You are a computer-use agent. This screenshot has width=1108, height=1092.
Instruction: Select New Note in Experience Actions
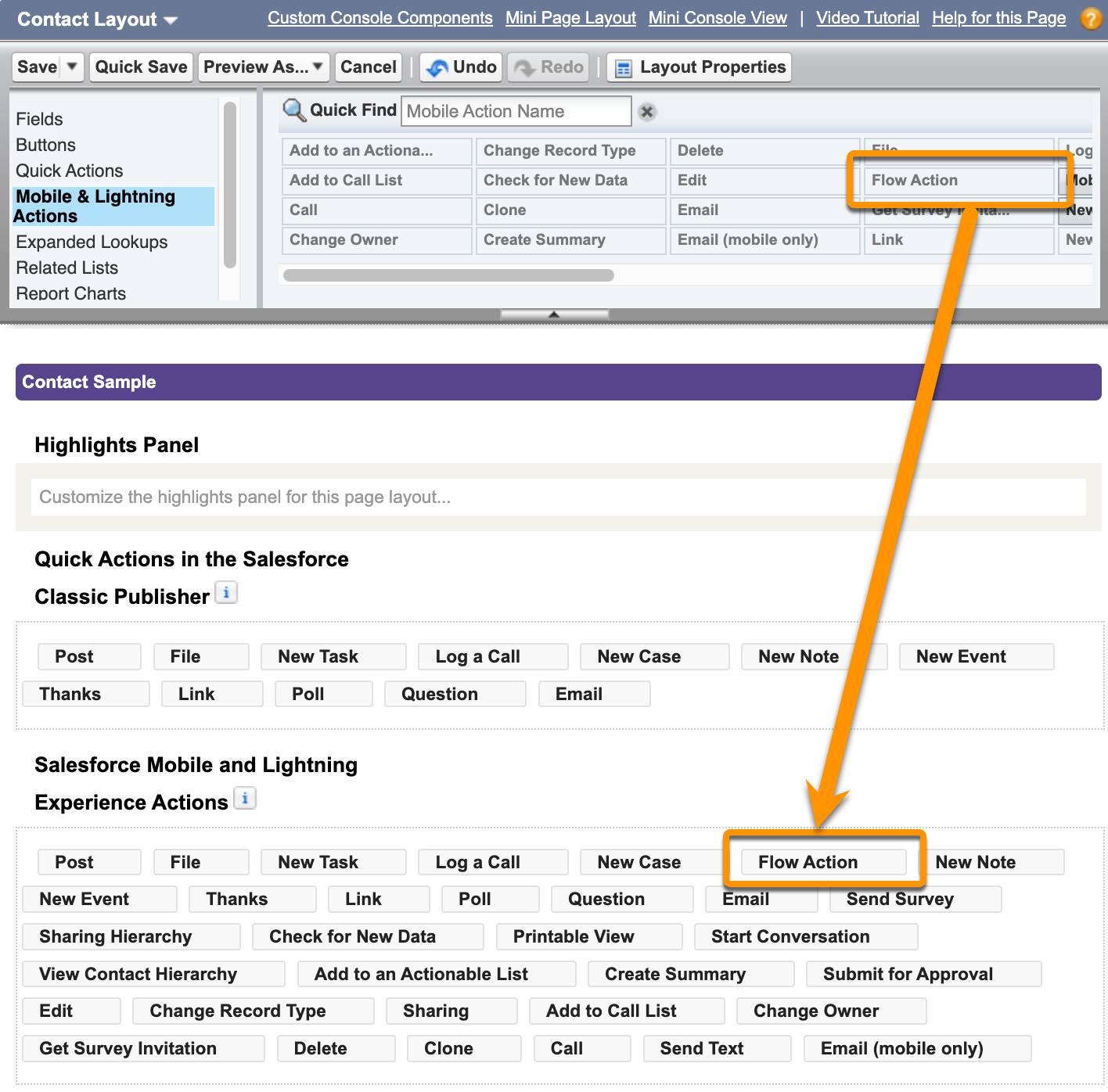991,862
